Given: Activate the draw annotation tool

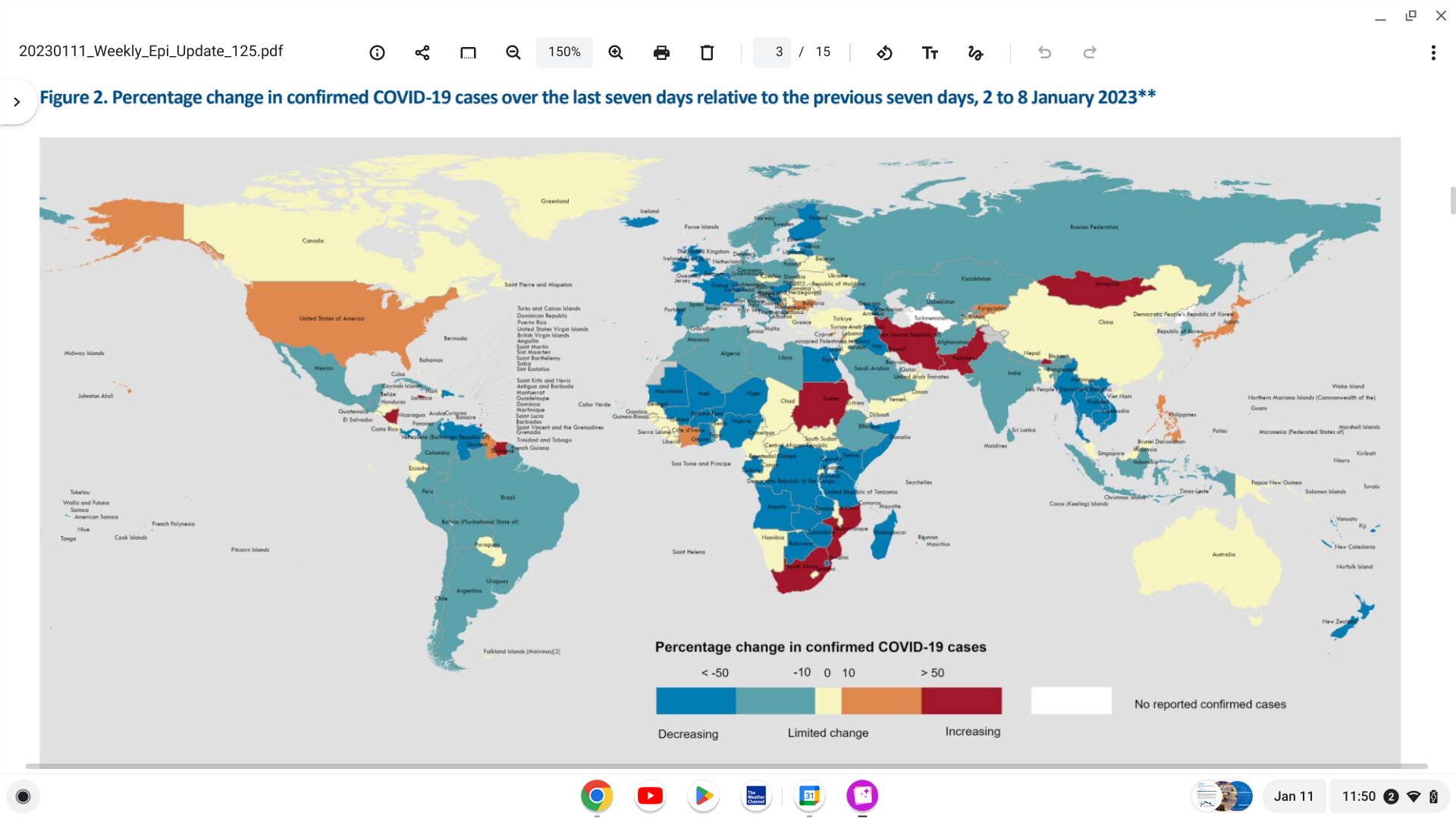Looking at the screenshot, I should pos(976,52).
